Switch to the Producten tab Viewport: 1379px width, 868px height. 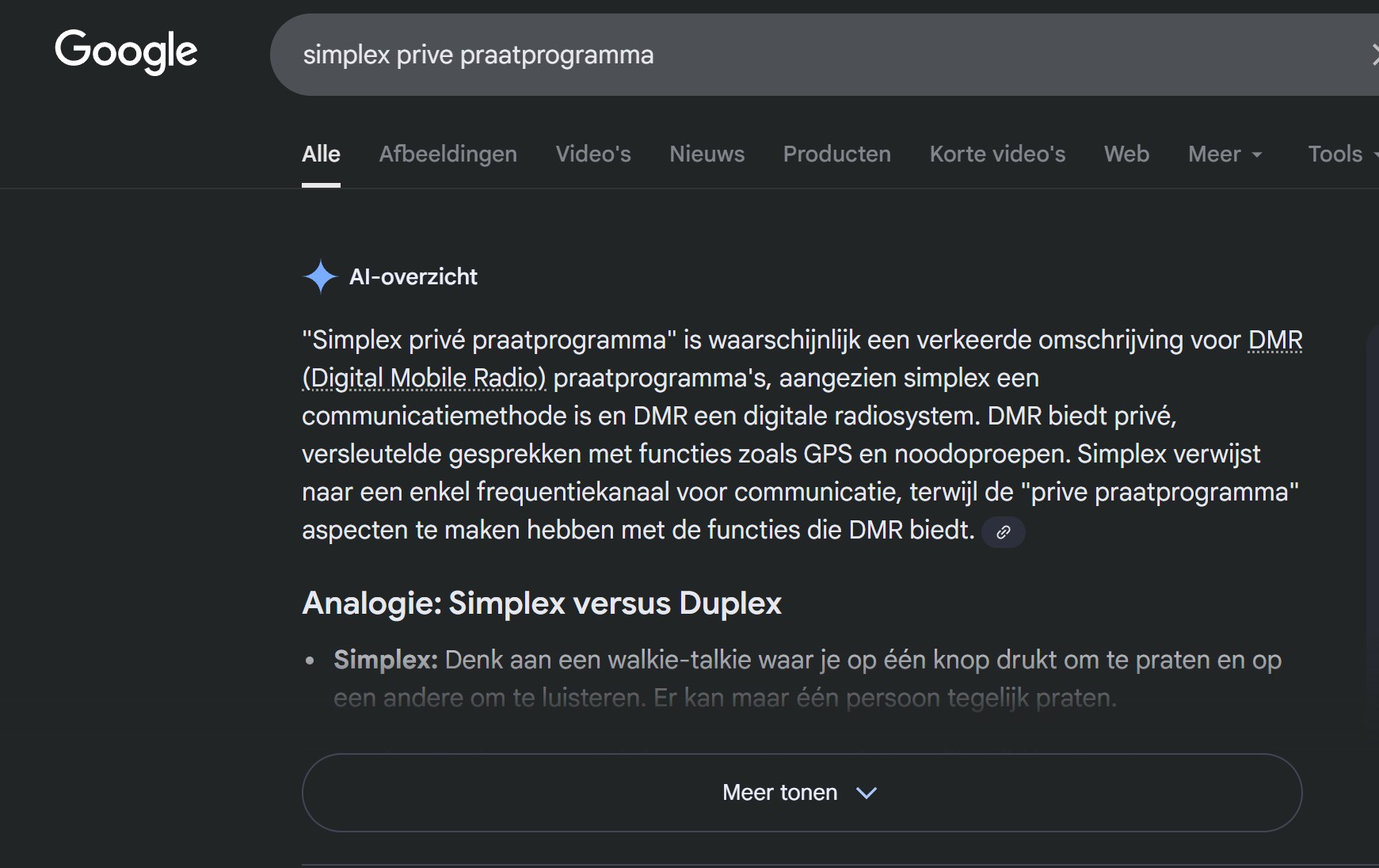click(x=836, y=154)
